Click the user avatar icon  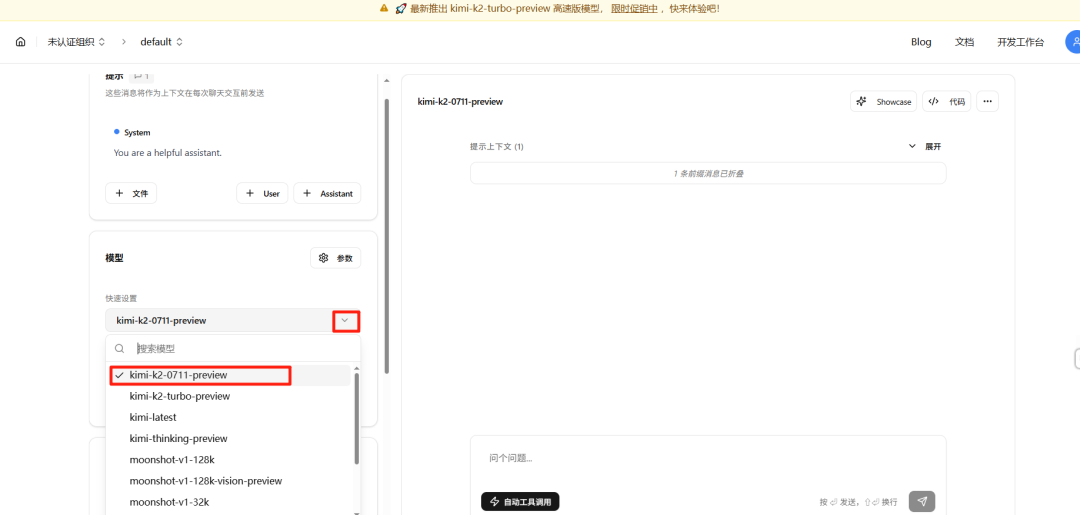click(x=1073, y=42)
